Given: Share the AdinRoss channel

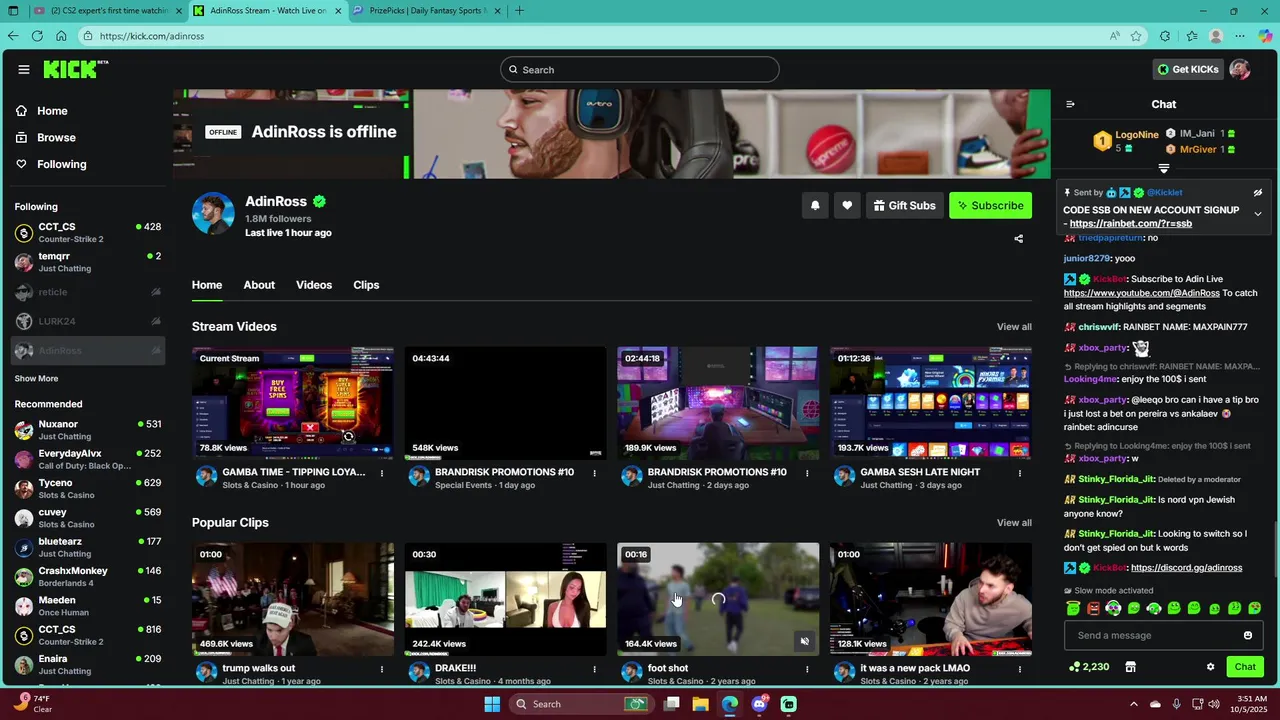Looking at the screenshot, I should [1018, 239].
